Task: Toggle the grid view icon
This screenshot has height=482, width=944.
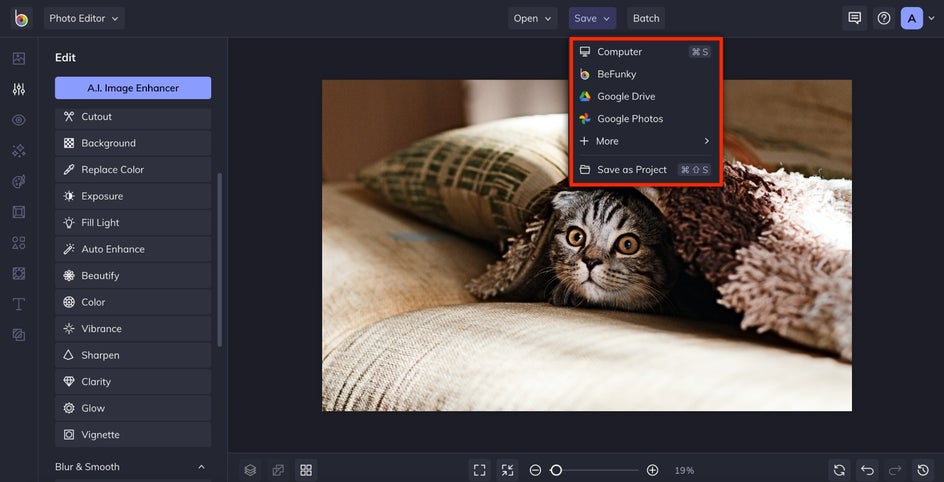Action: coord(306,470)
